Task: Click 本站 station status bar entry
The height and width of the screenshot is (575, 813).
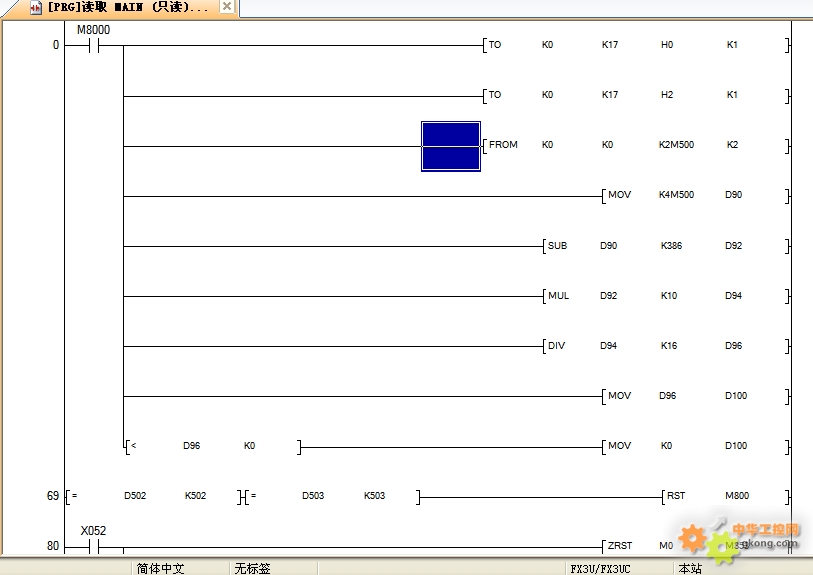Action: point(690,569)
